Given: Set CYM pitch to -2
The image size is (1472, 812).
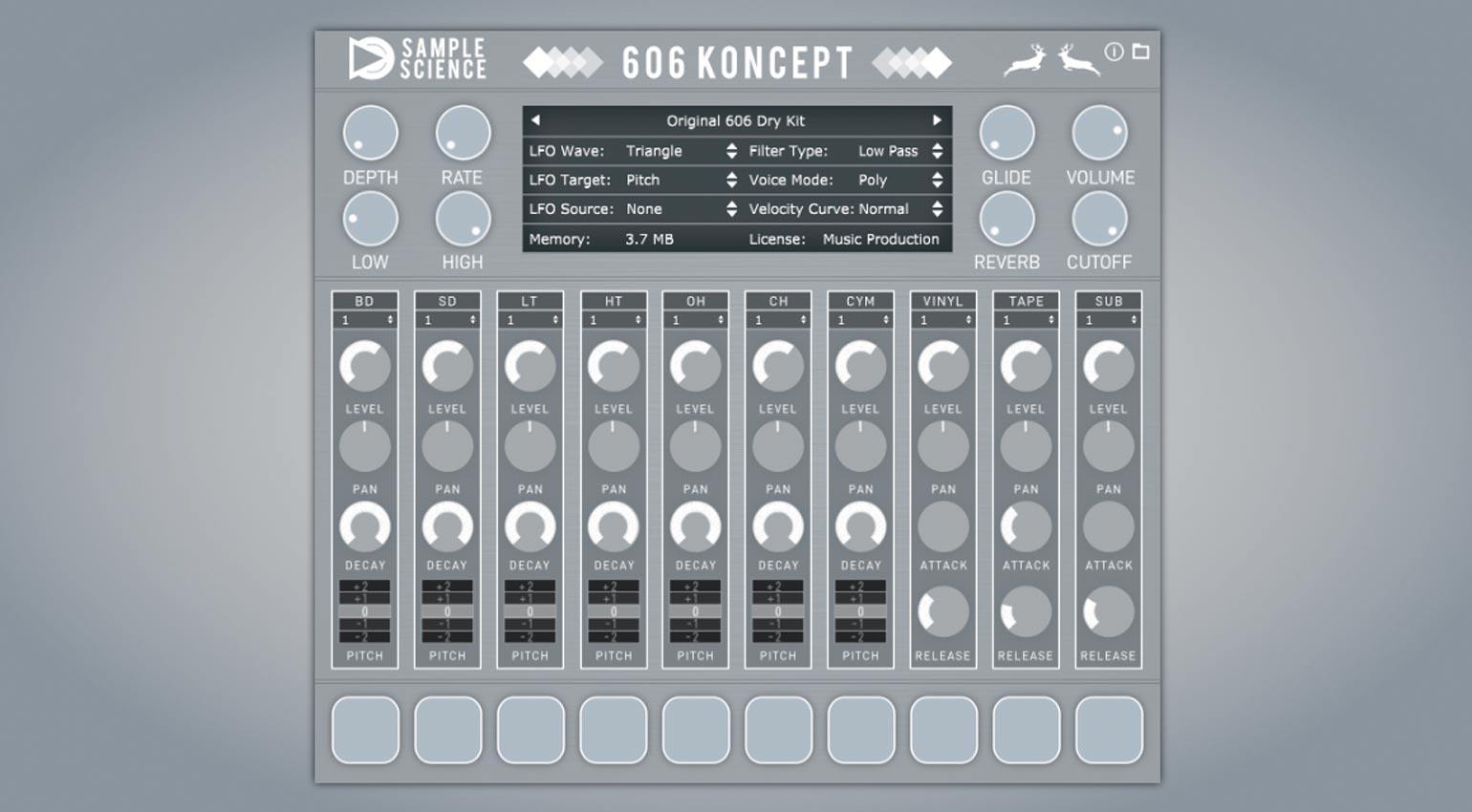Looking at the screenshot, I should pos(860,637).
